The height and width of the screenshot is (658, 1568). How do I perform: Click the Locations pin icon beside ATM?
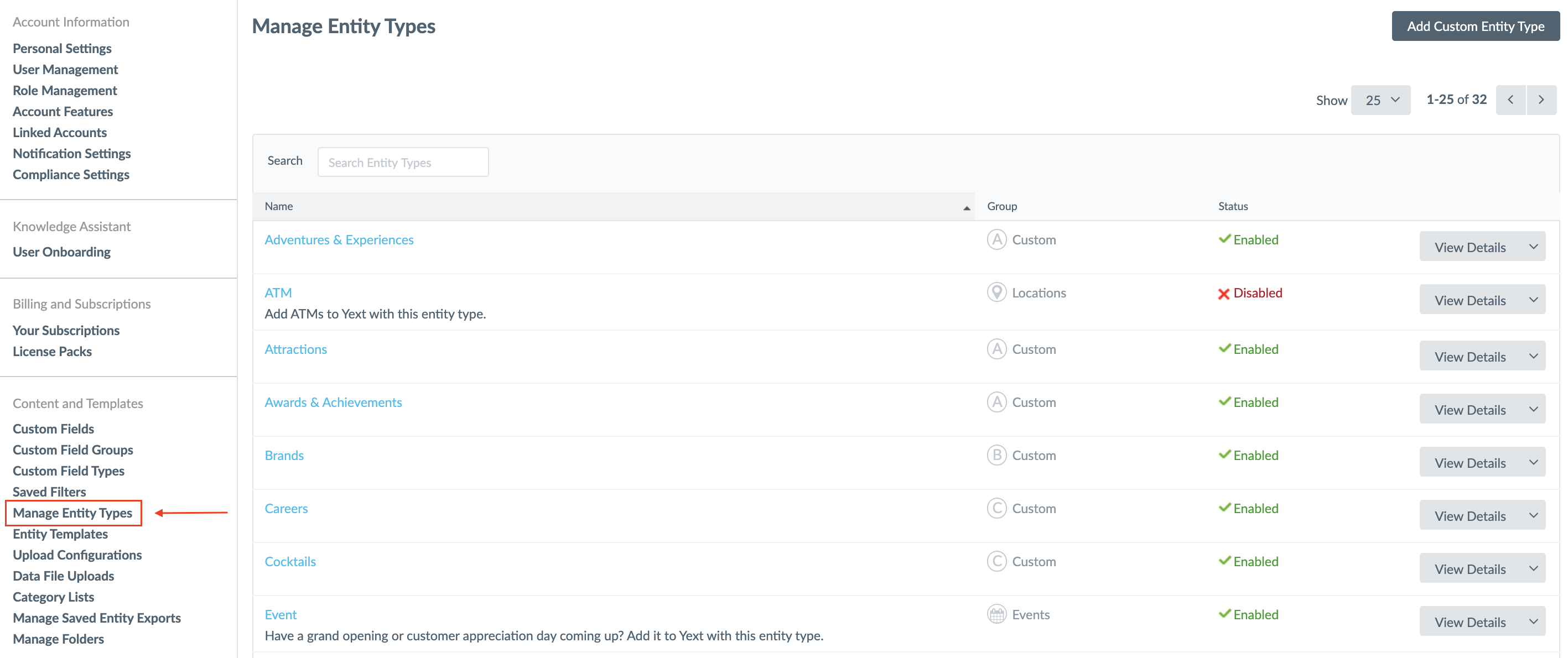click(x=996, y=293)
